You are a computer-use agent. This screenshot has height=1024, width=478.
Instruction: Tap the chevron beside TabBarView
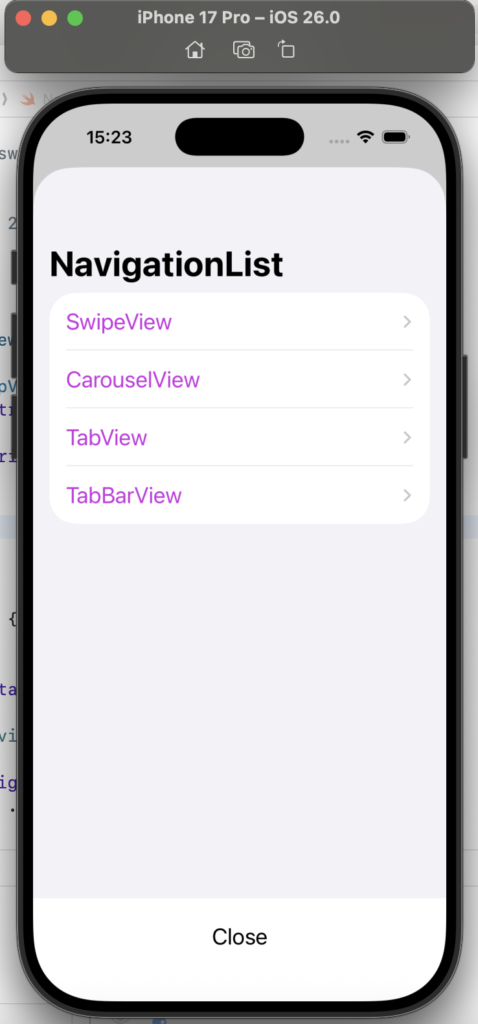407,495
